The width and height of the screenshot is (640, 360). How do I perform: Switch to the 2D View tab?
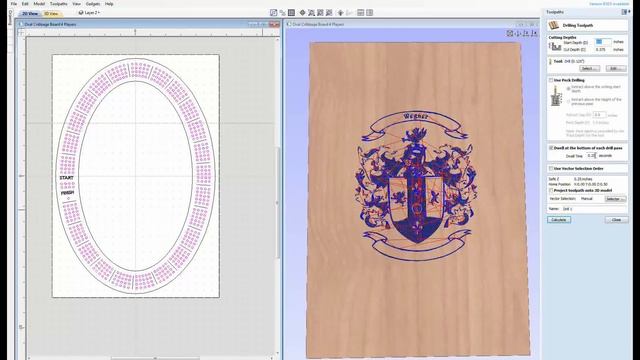[29, 13]
